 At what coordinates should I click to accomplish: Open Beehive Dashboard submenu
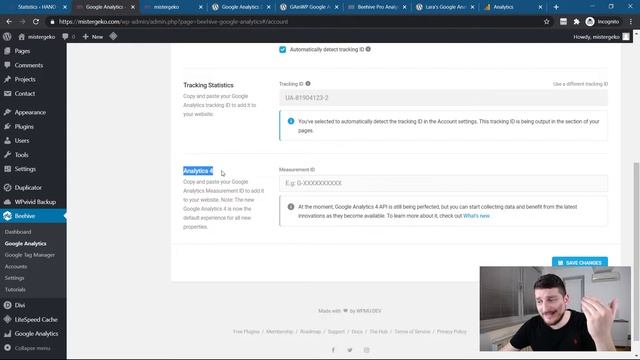point(18,232)
